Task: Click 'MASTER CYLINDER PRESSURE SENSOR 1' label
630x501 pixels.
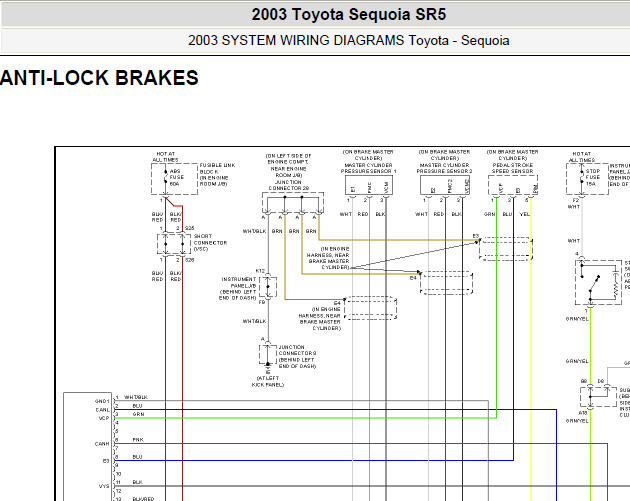Action: point(368,168)
